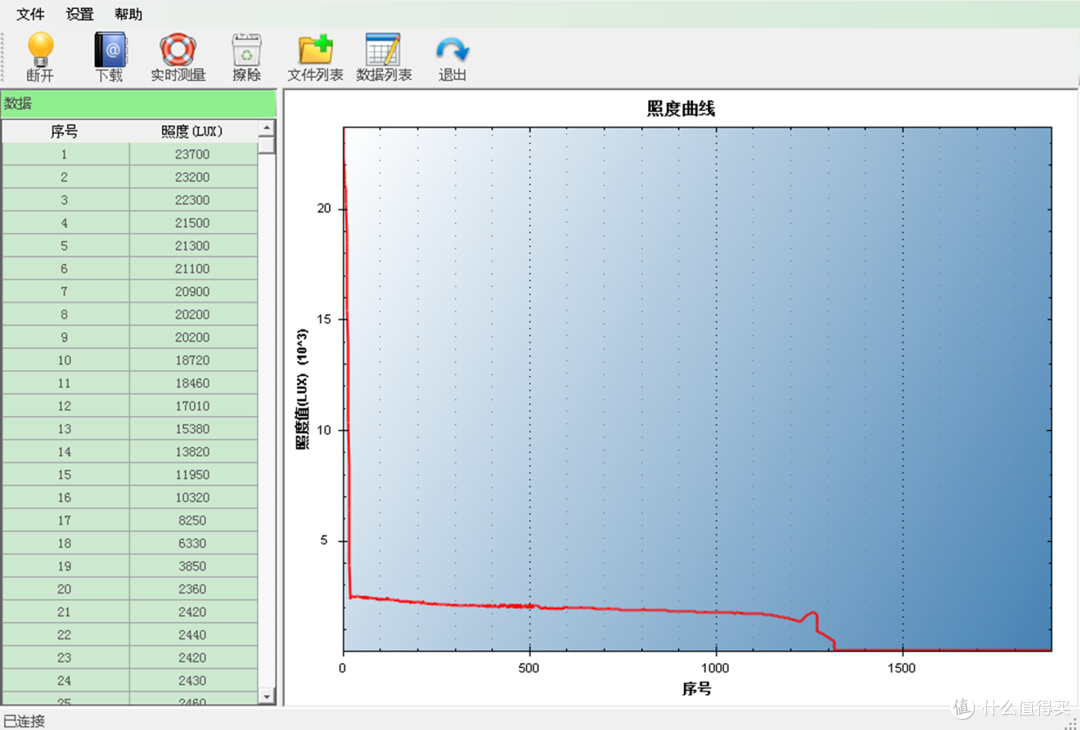Click the data list scroll-down arrow
This screenshot has height=730, width=1080.
pos(267,696)
